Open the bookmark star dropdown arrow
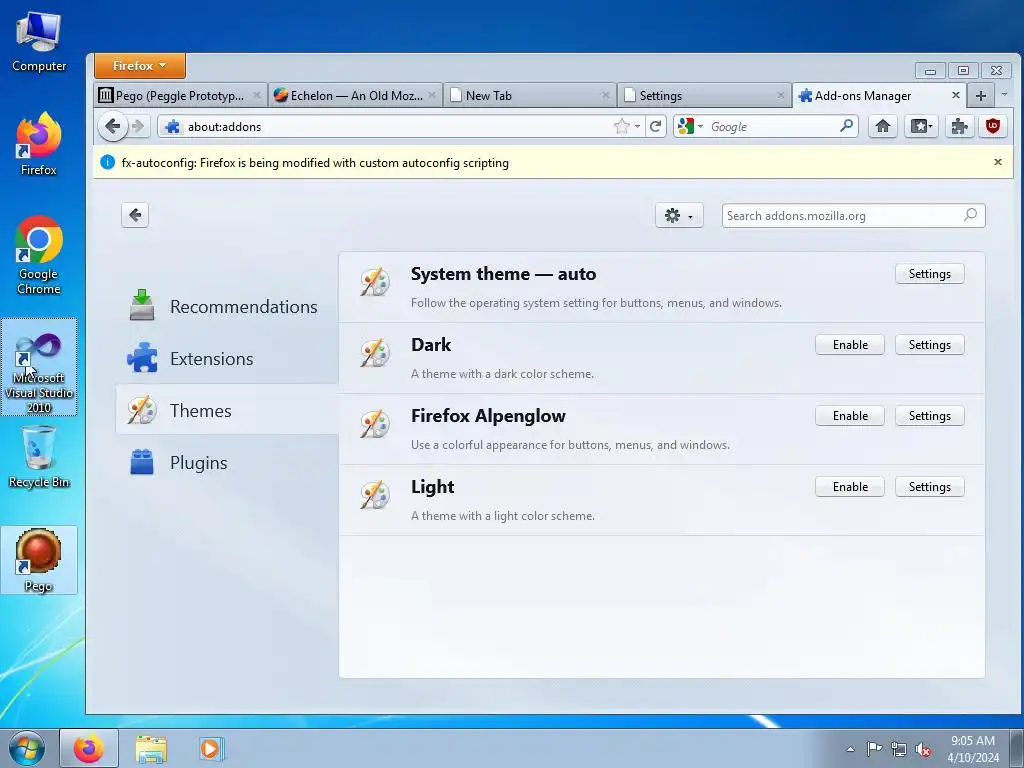 point(637,127)
